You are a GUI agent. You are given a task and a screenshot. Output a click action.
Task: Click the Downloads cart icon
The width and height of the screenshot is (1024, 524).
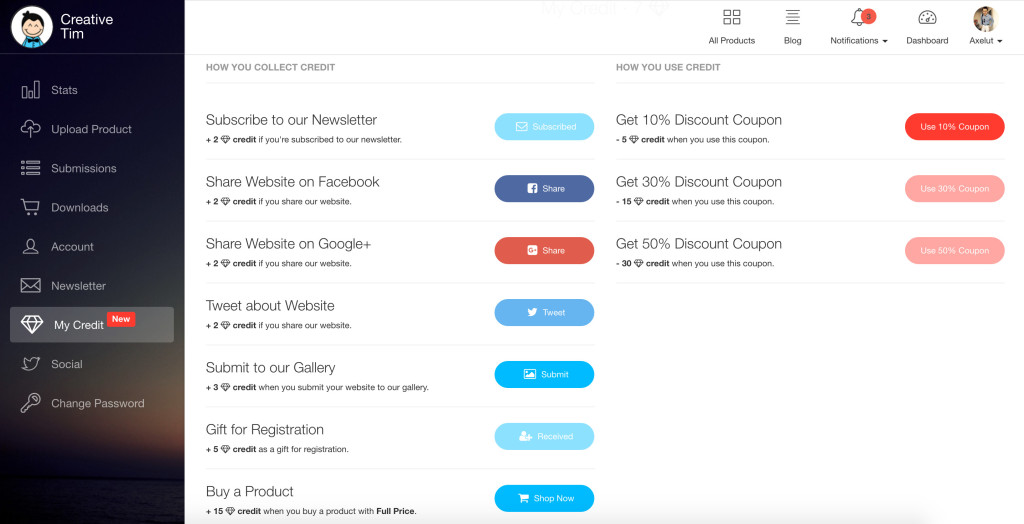point(31,207)
